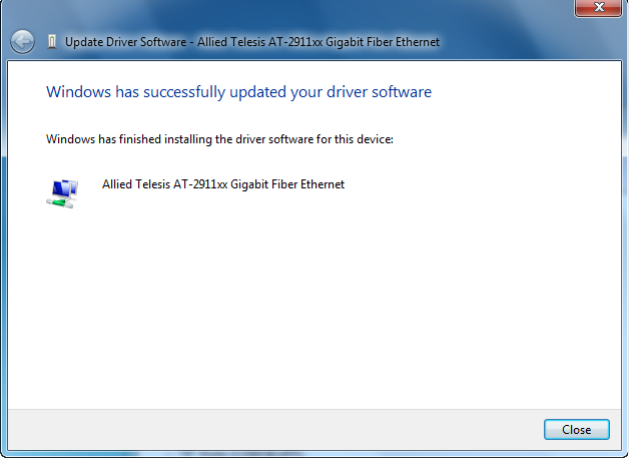
Task: Click the small driver icon in the title bar
Action: coord(52,42)
